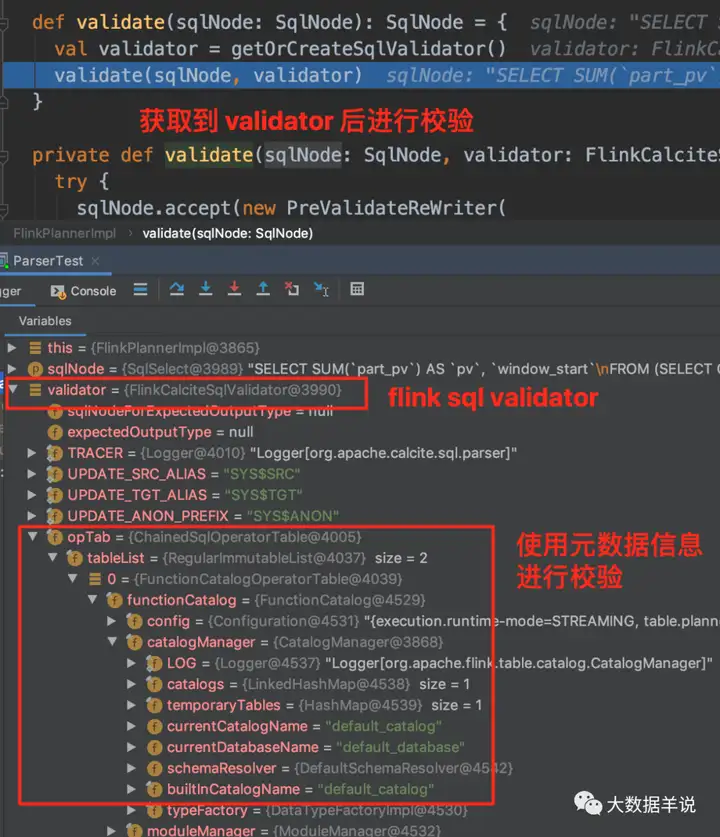The image size is (720, 837).
Task: Select the builtInCatalogName "default_catalog" row
Action: click(x=360, y=789)
